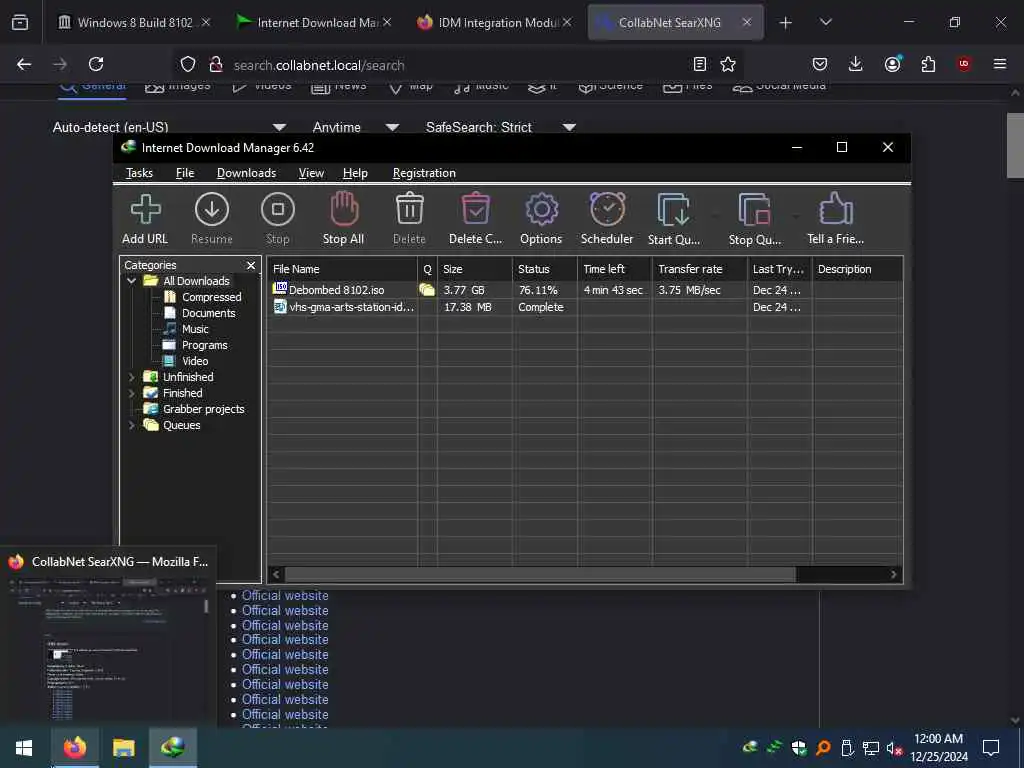Click the Delete trash icon
The height and width of the screenshot is (768, 1024).
(x=409, y=218)
